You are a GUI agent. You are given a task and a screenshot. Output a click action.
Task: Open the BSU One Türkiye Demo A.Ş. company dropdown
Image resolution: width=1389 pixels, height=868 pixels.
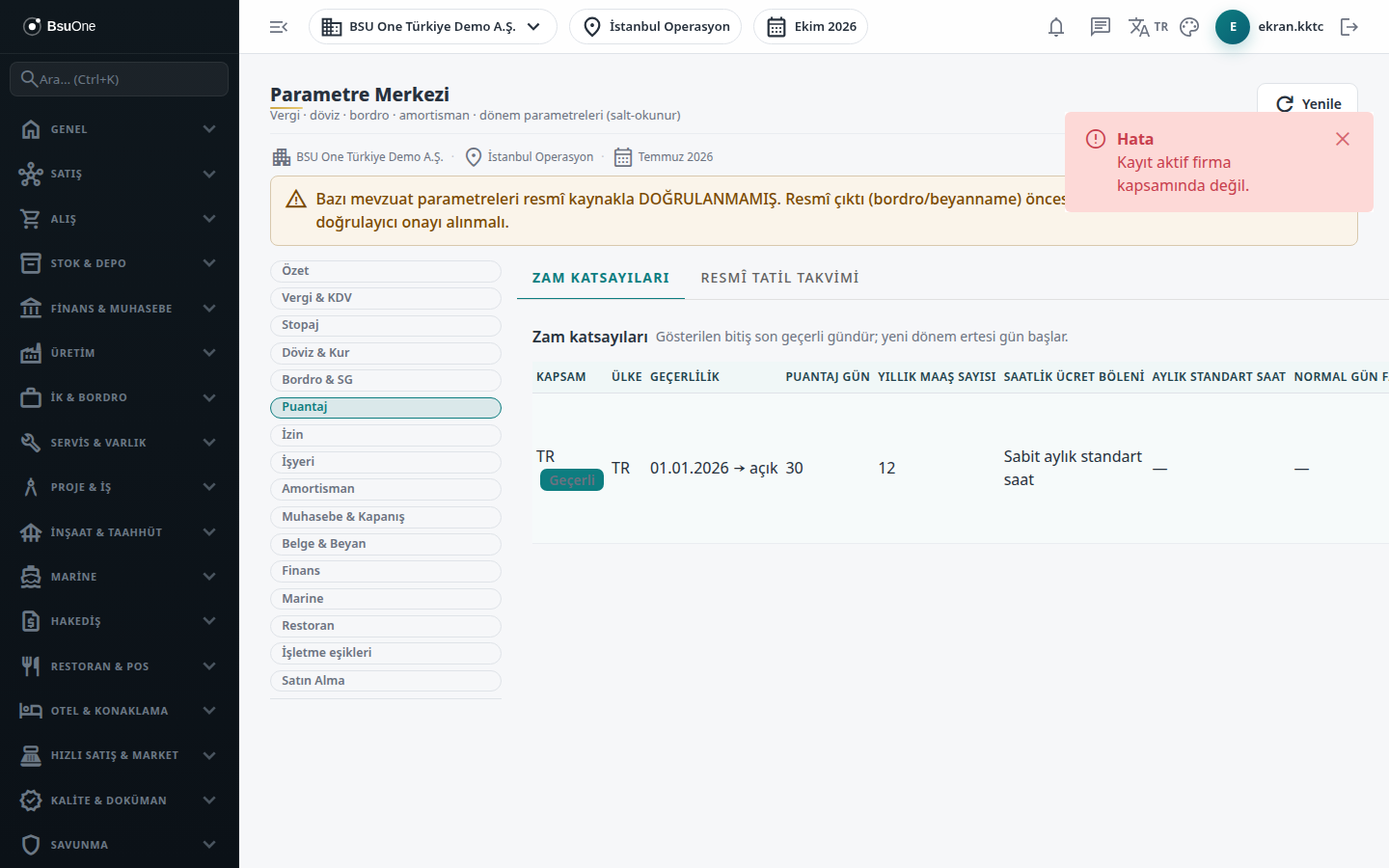(x=433, y=27)
